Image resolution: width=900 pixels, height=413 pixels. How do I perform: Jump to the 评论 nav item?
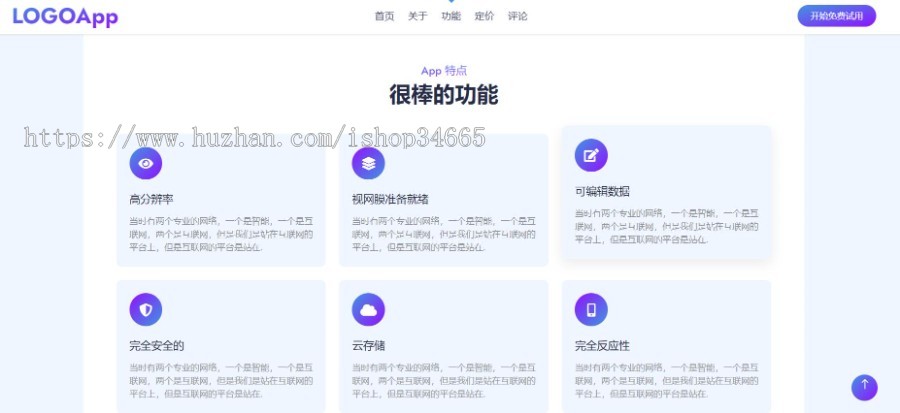click(518, 16)
